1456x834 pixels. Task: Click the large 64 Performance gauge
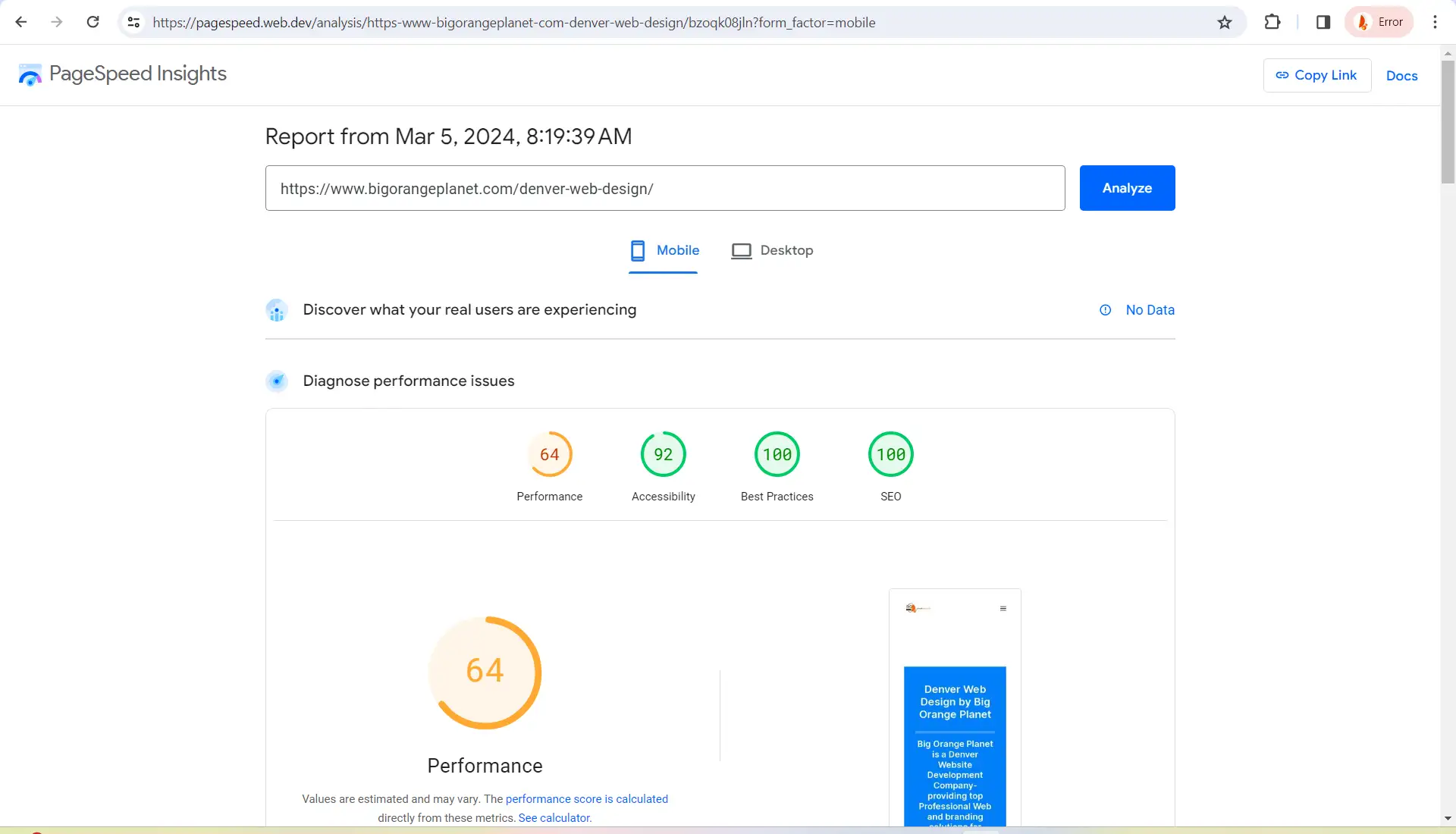(x=485, y=673)
